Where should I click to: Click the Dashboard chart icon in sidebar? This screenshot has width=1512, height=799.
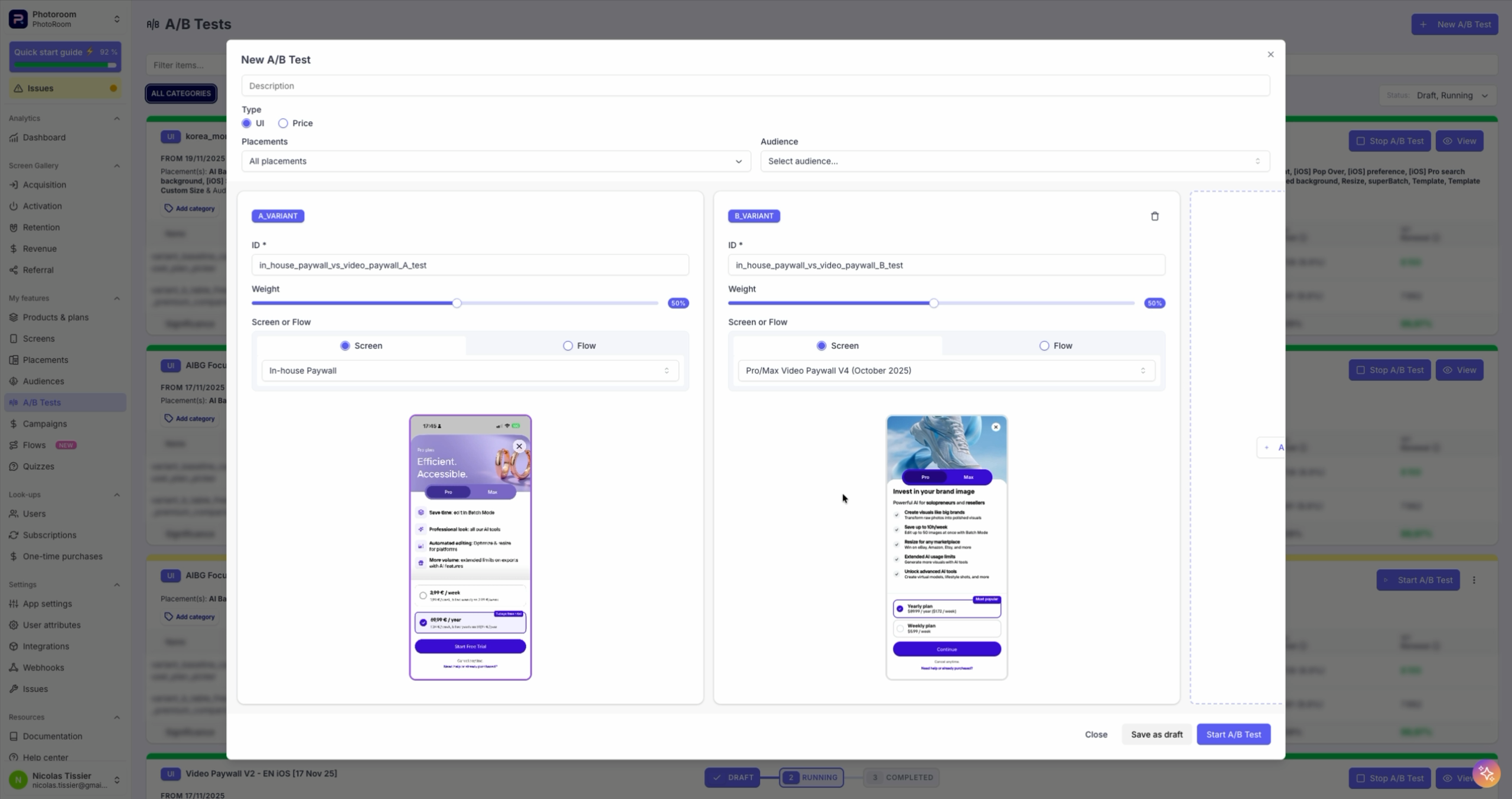14,138
